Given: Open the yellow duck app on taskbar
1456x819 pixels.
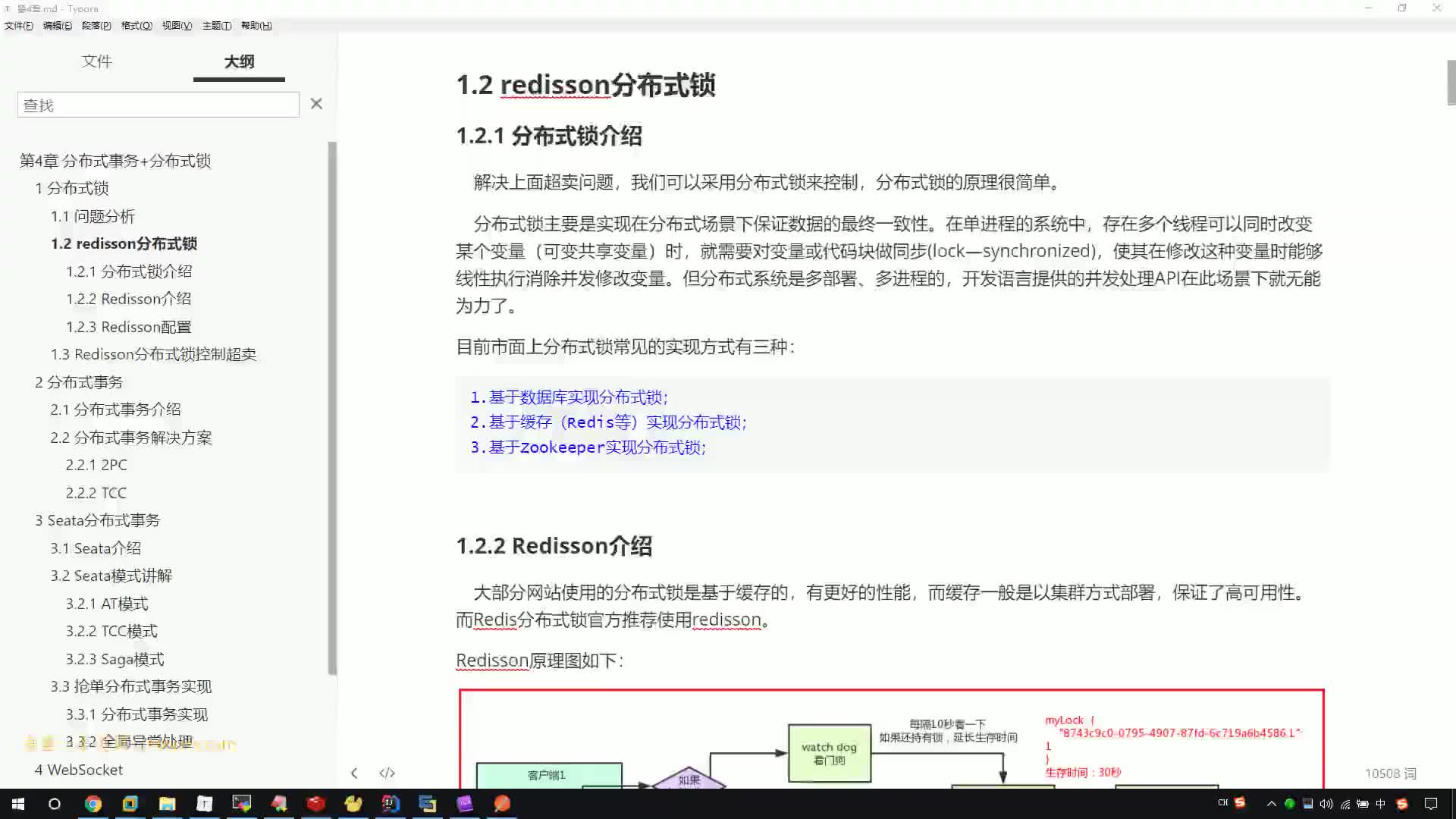Looking at the screenshot, I should (353, 804).
